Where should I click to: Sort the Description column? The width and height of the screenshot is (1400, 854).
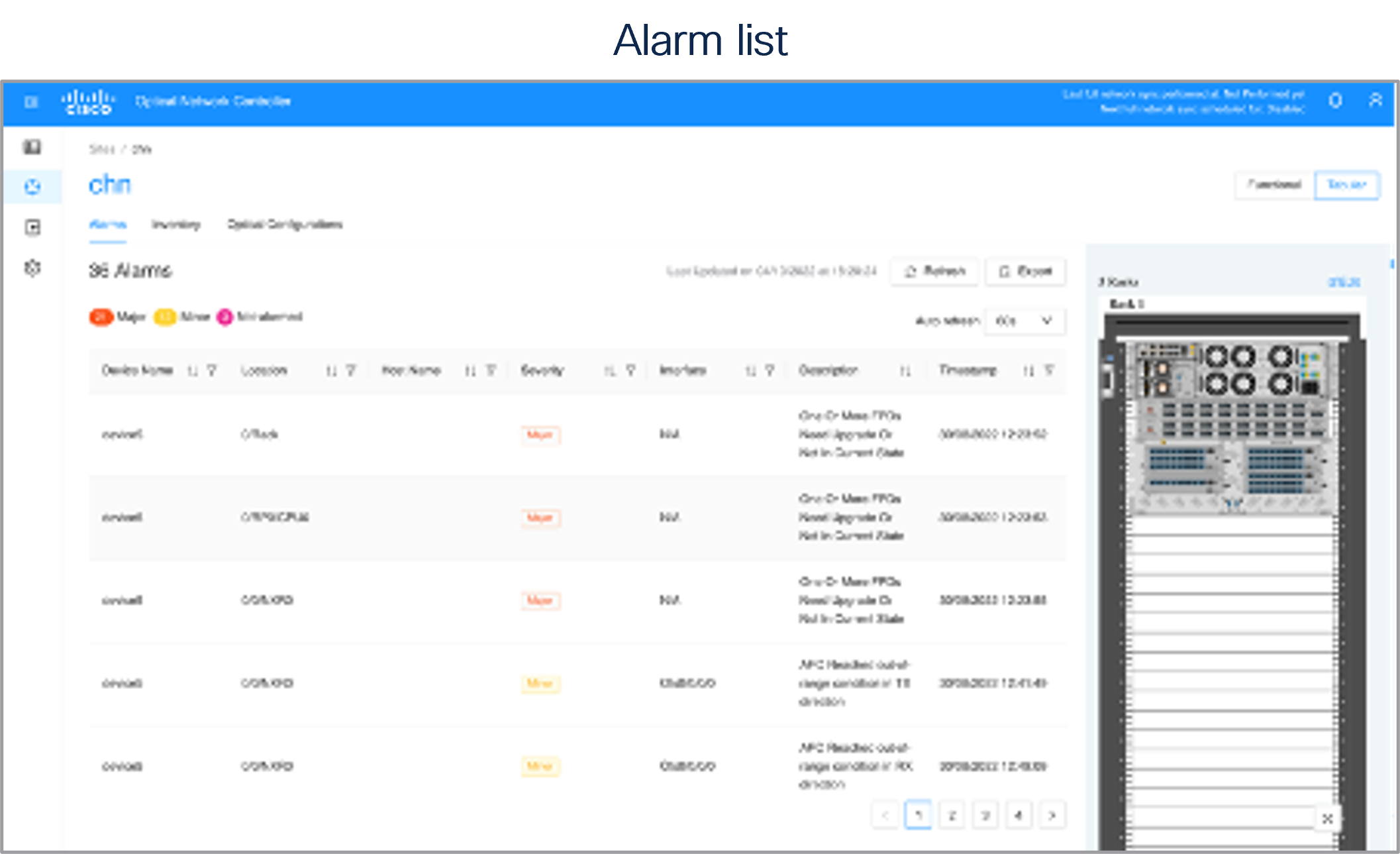(905, 370)
